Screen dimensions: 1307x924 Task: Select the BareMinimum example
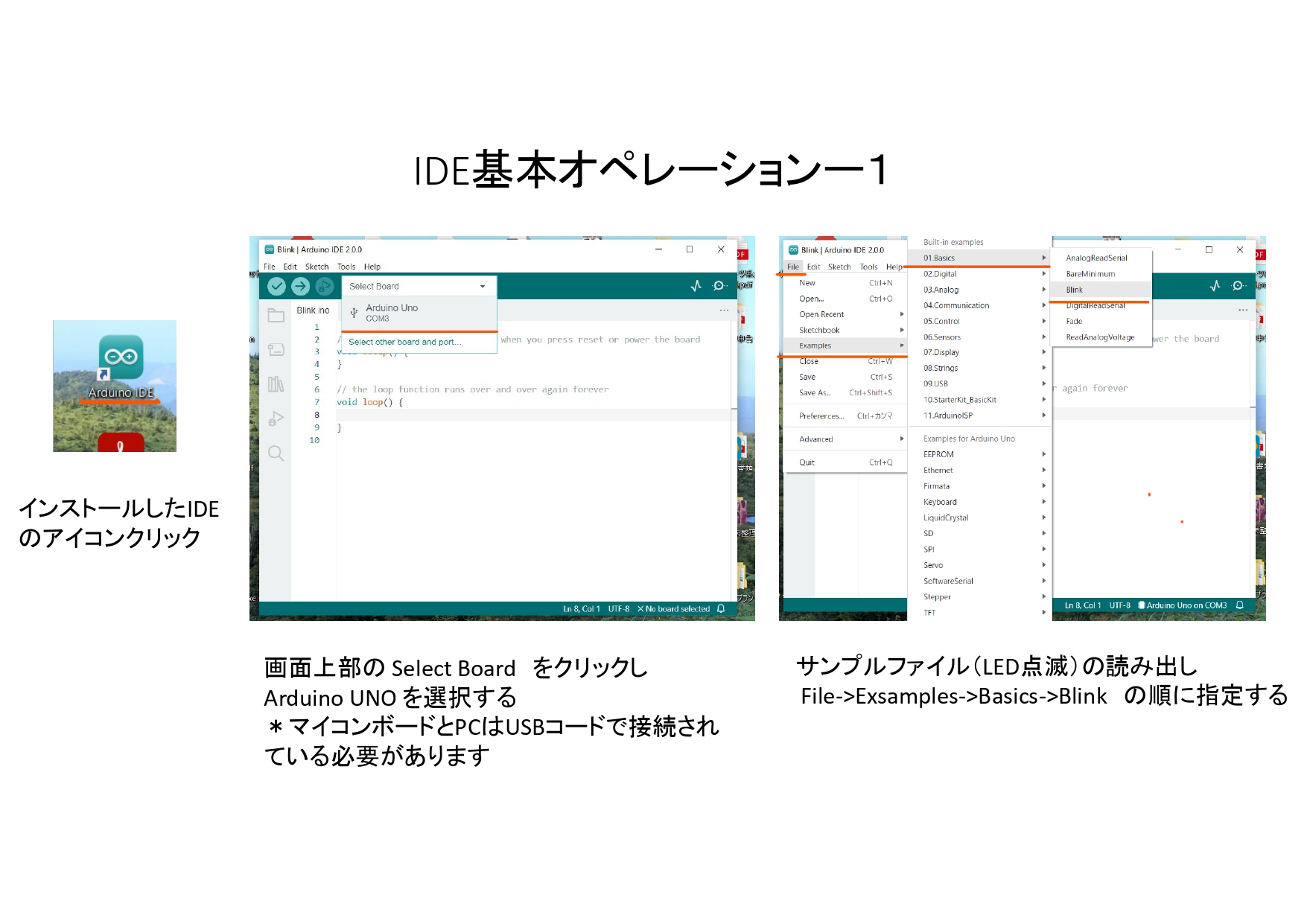coord(1102,274)
